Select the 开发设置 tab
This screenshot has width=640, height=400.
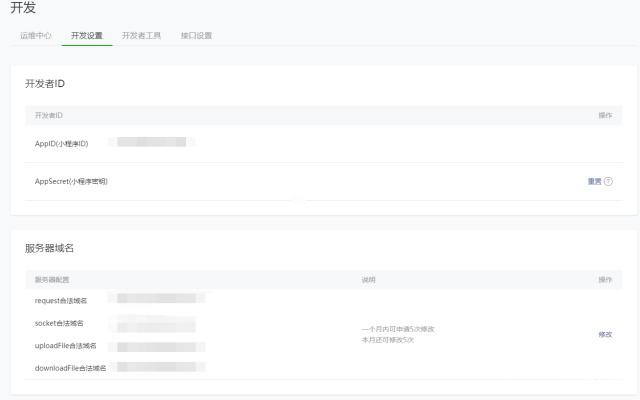click(x=87, y=36)
